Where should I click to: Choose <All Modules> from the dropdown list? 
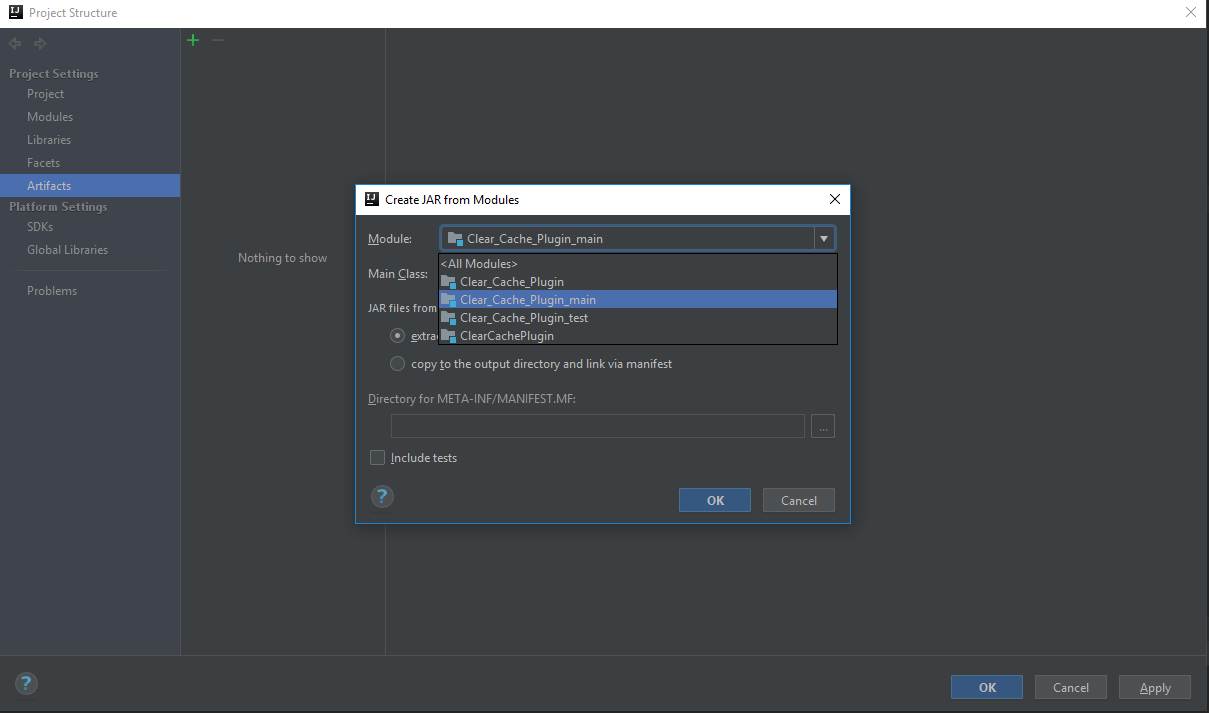coord(480,264)
